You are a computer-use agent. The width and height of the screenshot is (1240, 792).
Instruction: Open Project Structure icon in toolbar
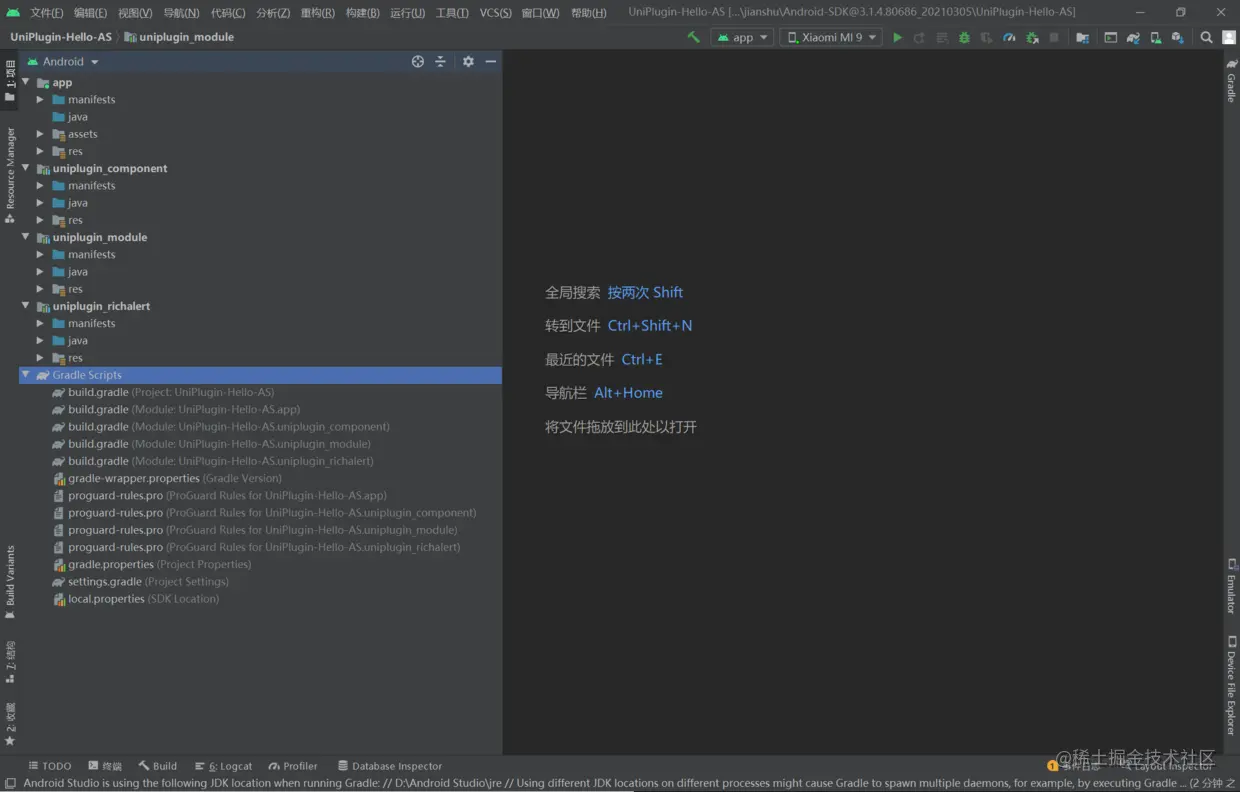[x=1082, y=37]
